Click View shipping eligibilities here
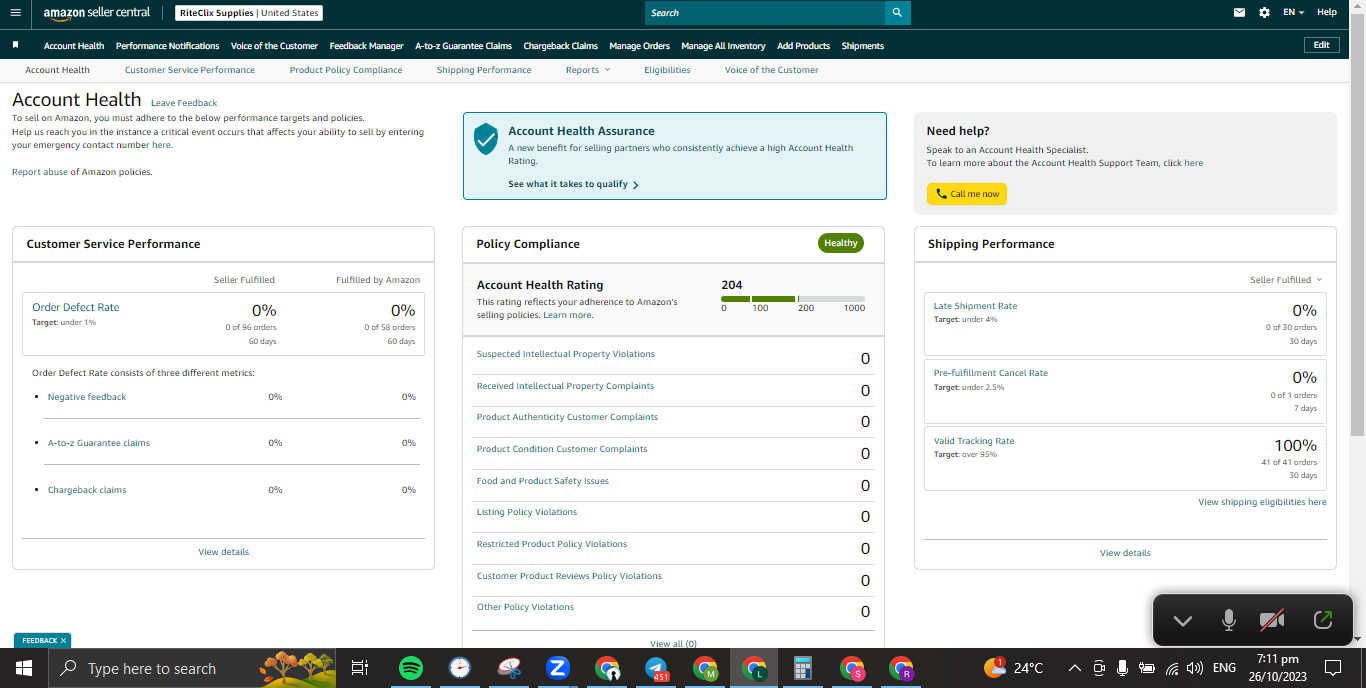This screenshot has height=688, width=1366. [x=1262, y=502]
